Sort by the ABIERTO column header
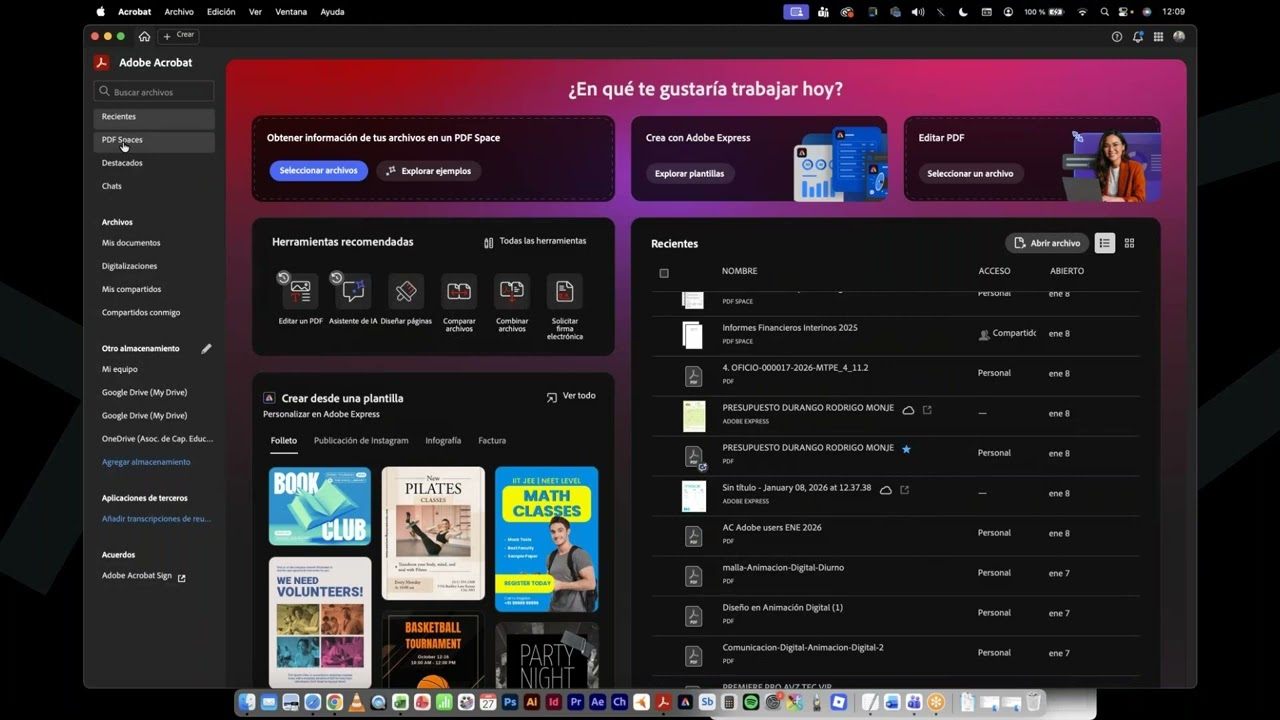 tap(1067, 271)
